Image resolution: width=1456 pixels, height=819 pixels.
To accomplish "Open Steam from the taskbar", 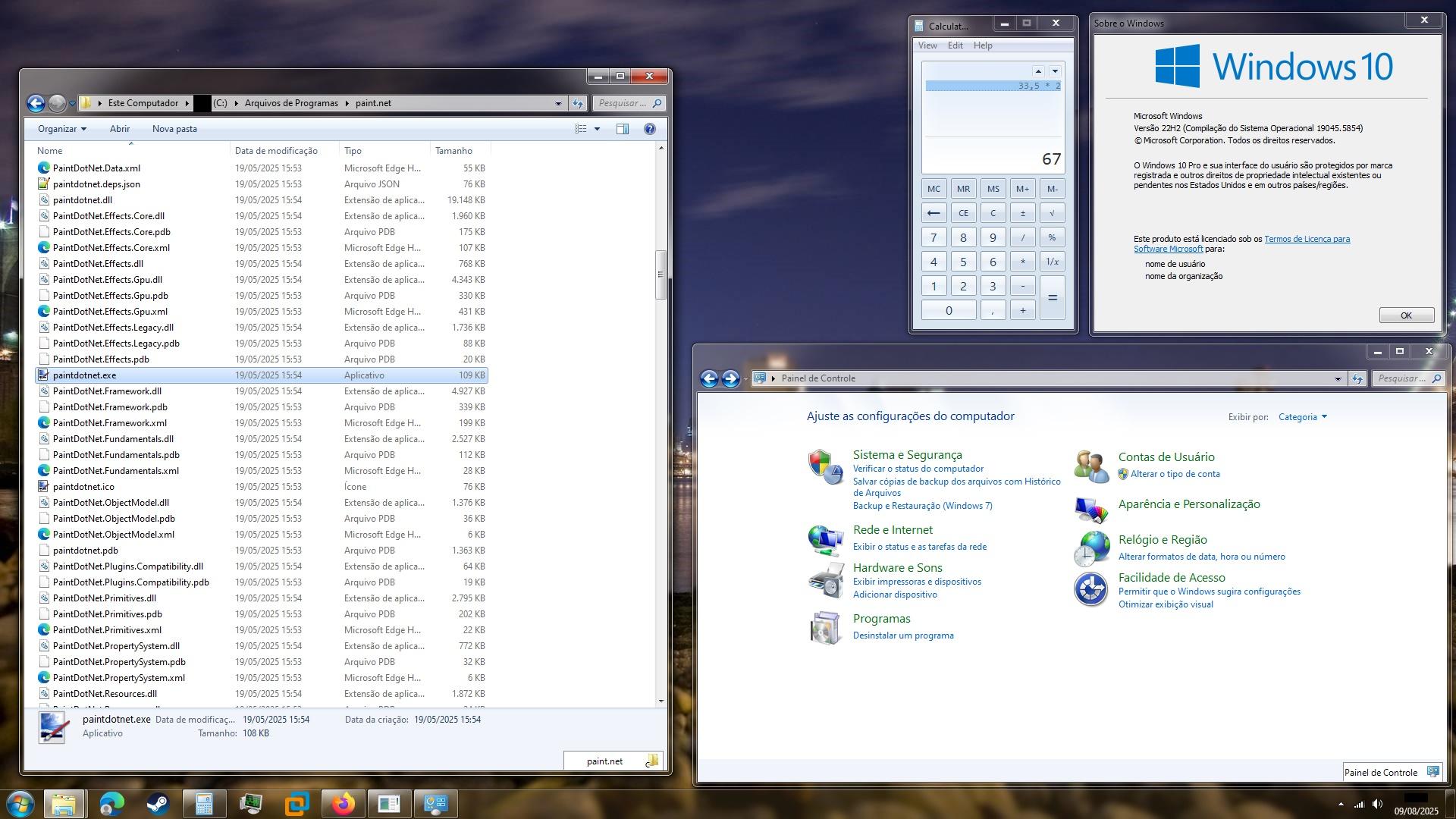I will coord(158,804).
